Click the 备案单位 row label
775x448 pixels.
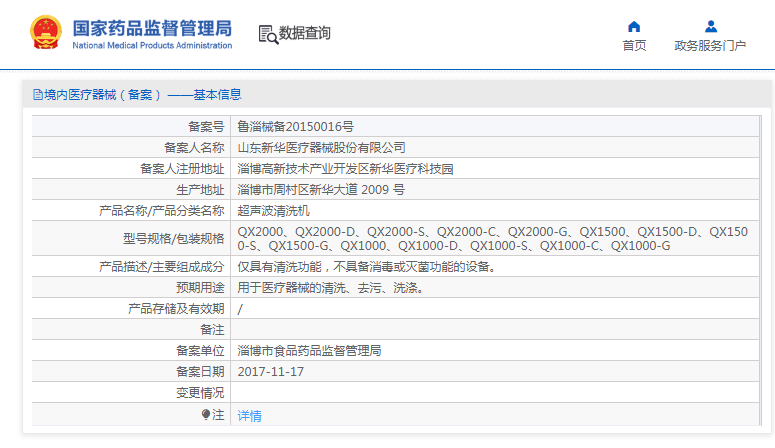tap(200, 351)
